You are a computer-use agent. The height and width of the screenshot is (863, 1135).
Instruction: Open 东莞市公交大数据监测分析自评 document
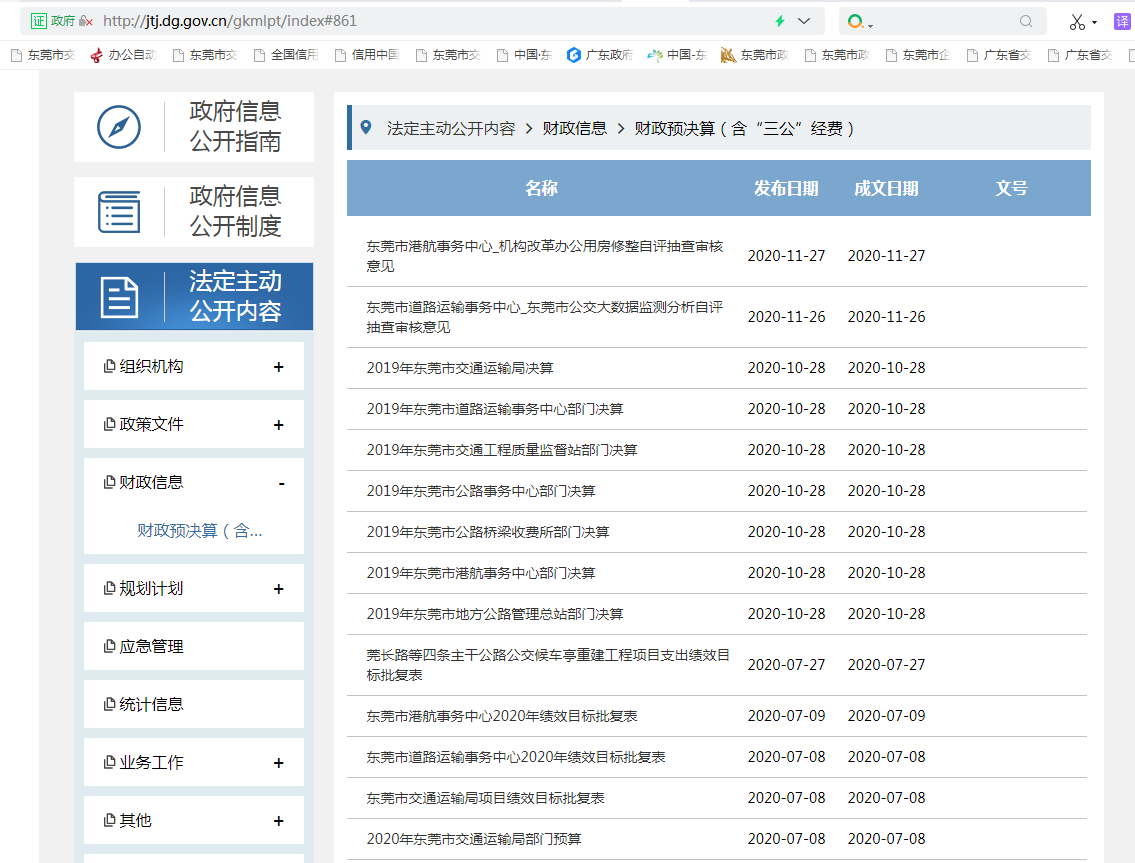pos(544,317)
